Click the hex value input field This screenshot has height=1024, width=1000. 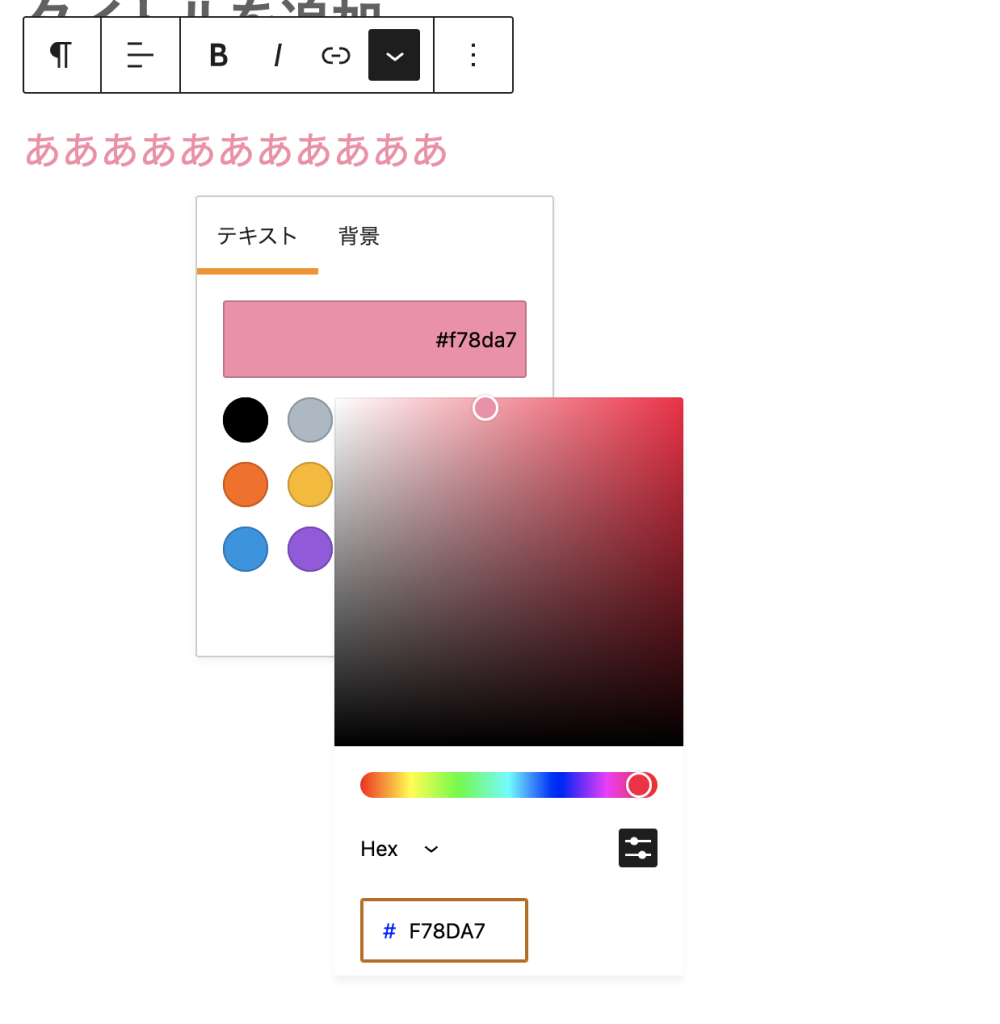point(455,931)
